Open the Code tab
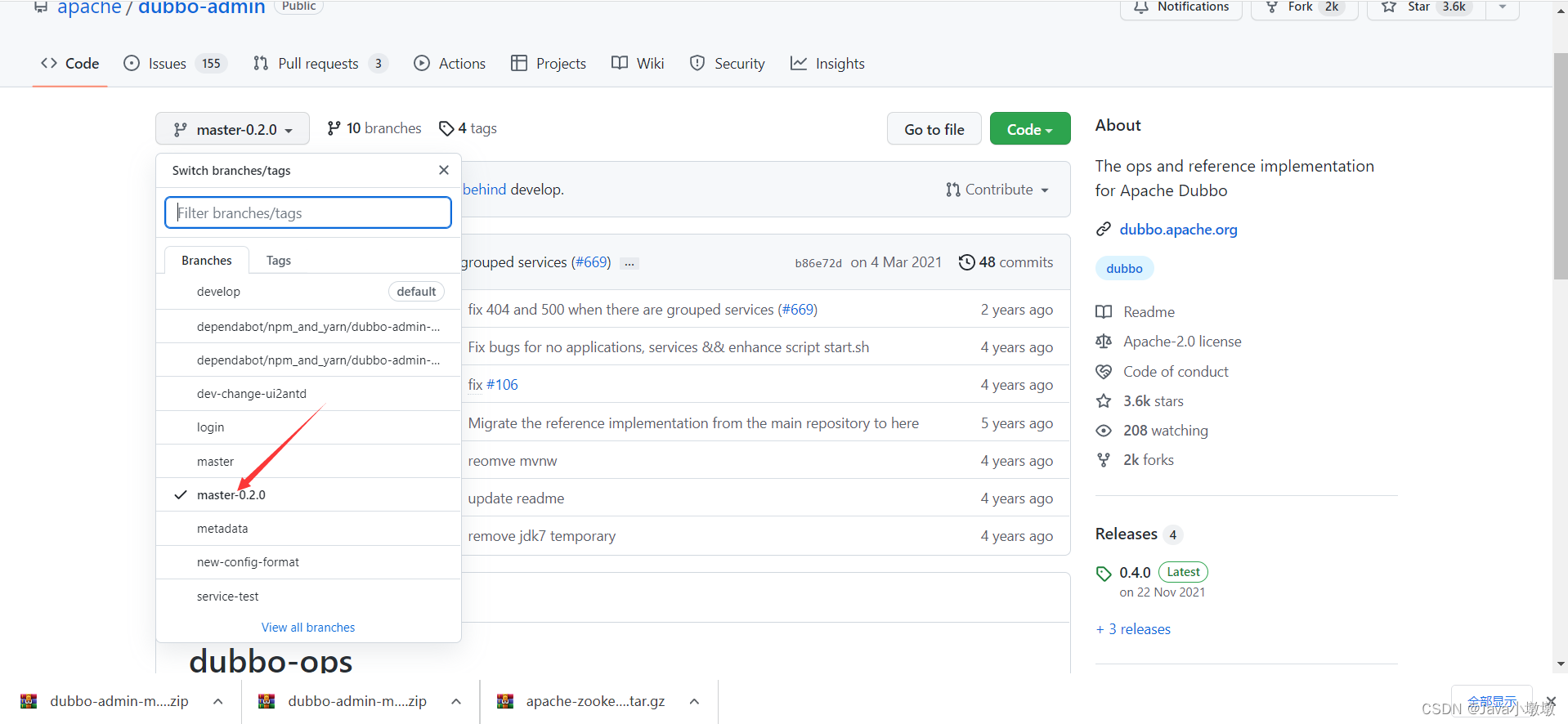 [70, 64]
